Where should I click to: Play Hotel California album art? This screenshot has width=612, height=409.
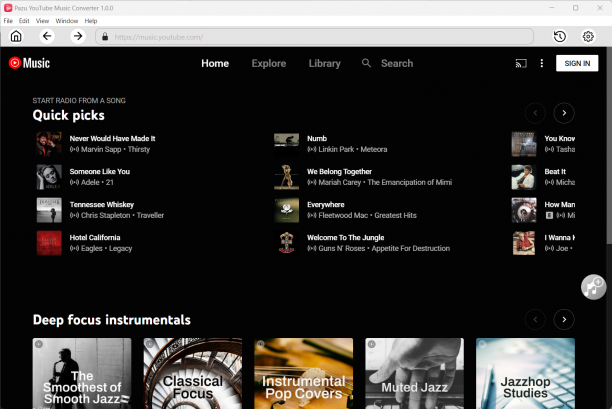pos(49,243)
